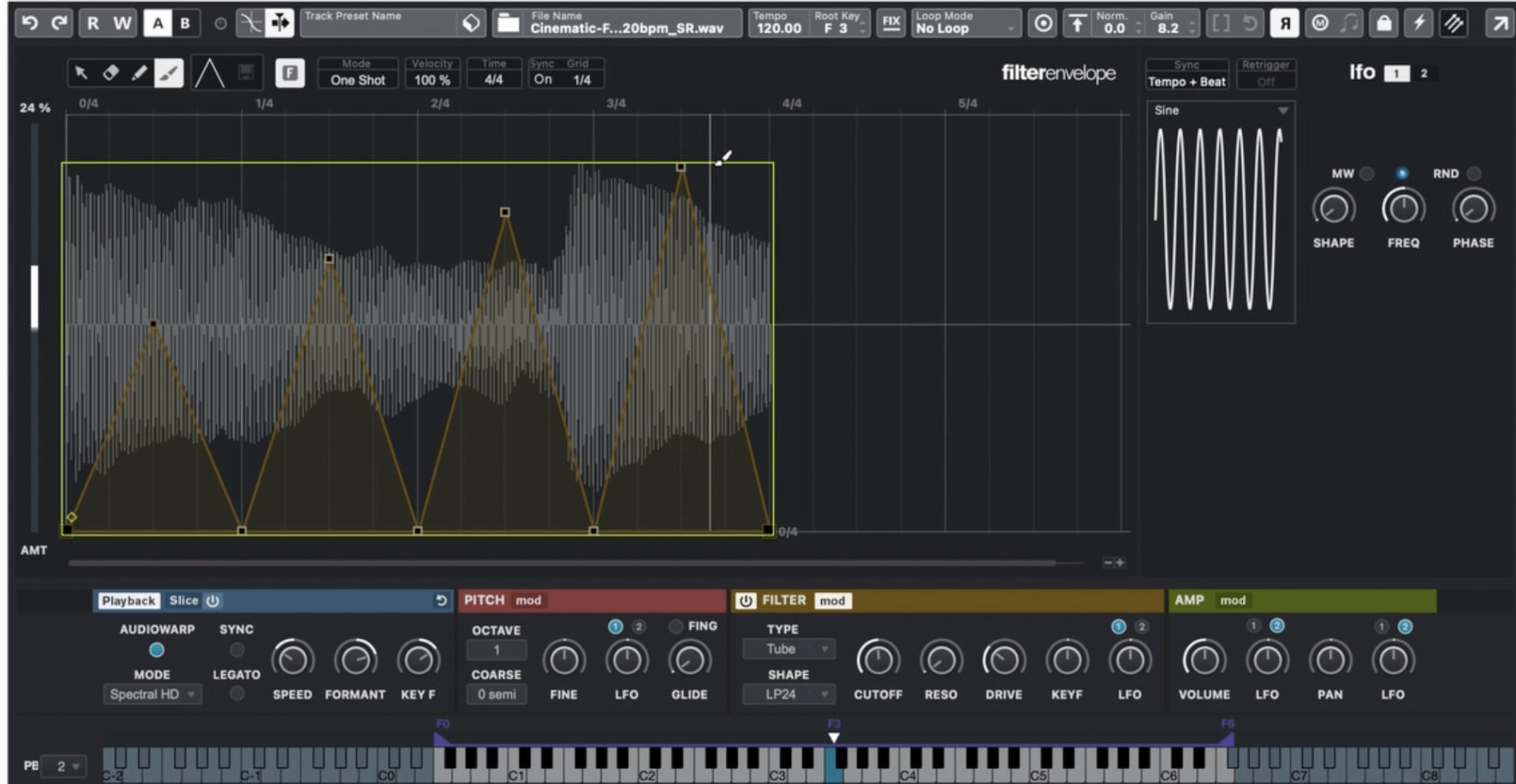Open the Grid 1/4 selector
This screenshot has width=1516, height=784.
point(582,79)
